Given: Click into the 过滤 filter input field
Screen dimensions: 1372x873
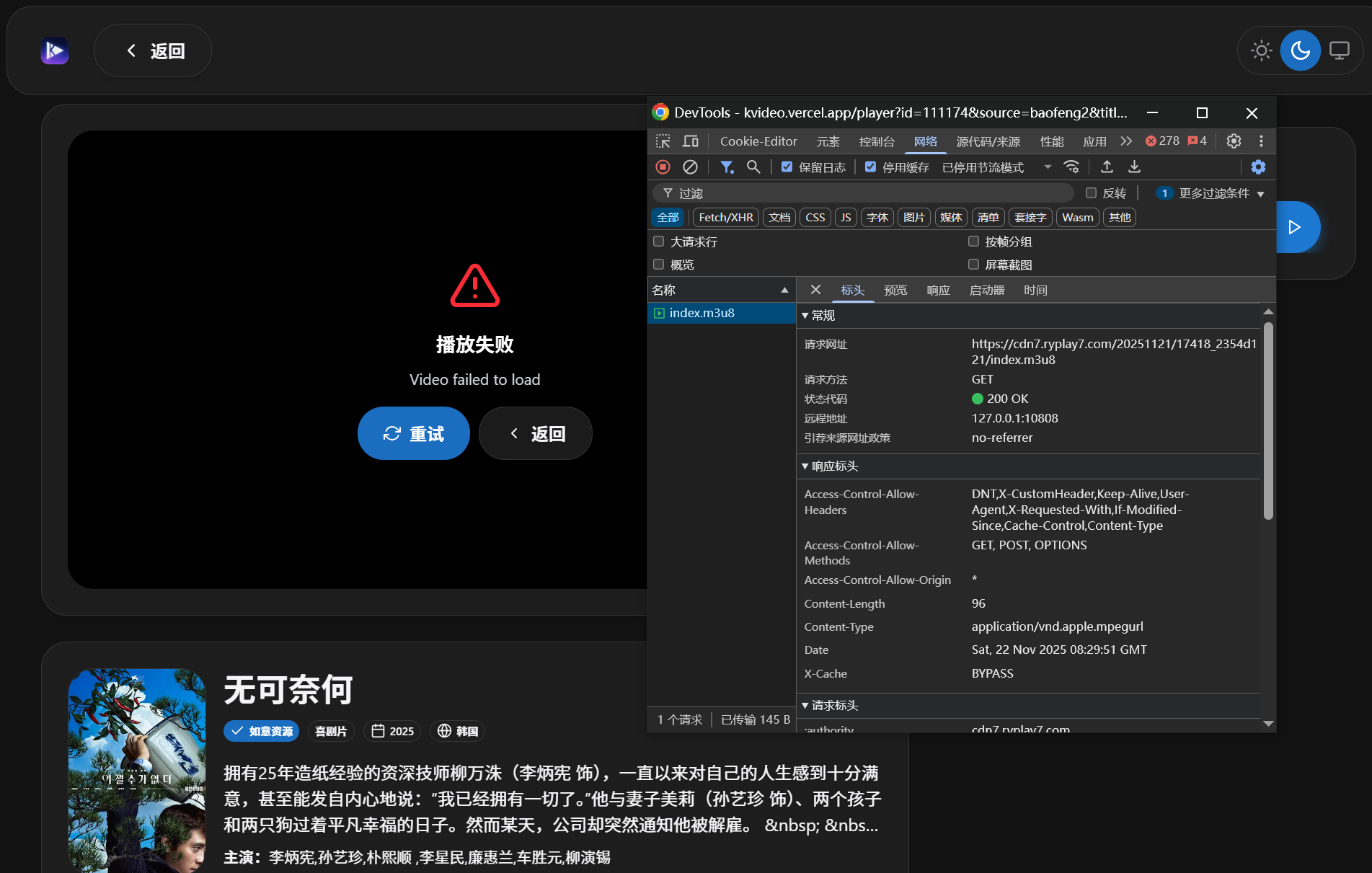Looking at the screenshot, I should (863, 193).
